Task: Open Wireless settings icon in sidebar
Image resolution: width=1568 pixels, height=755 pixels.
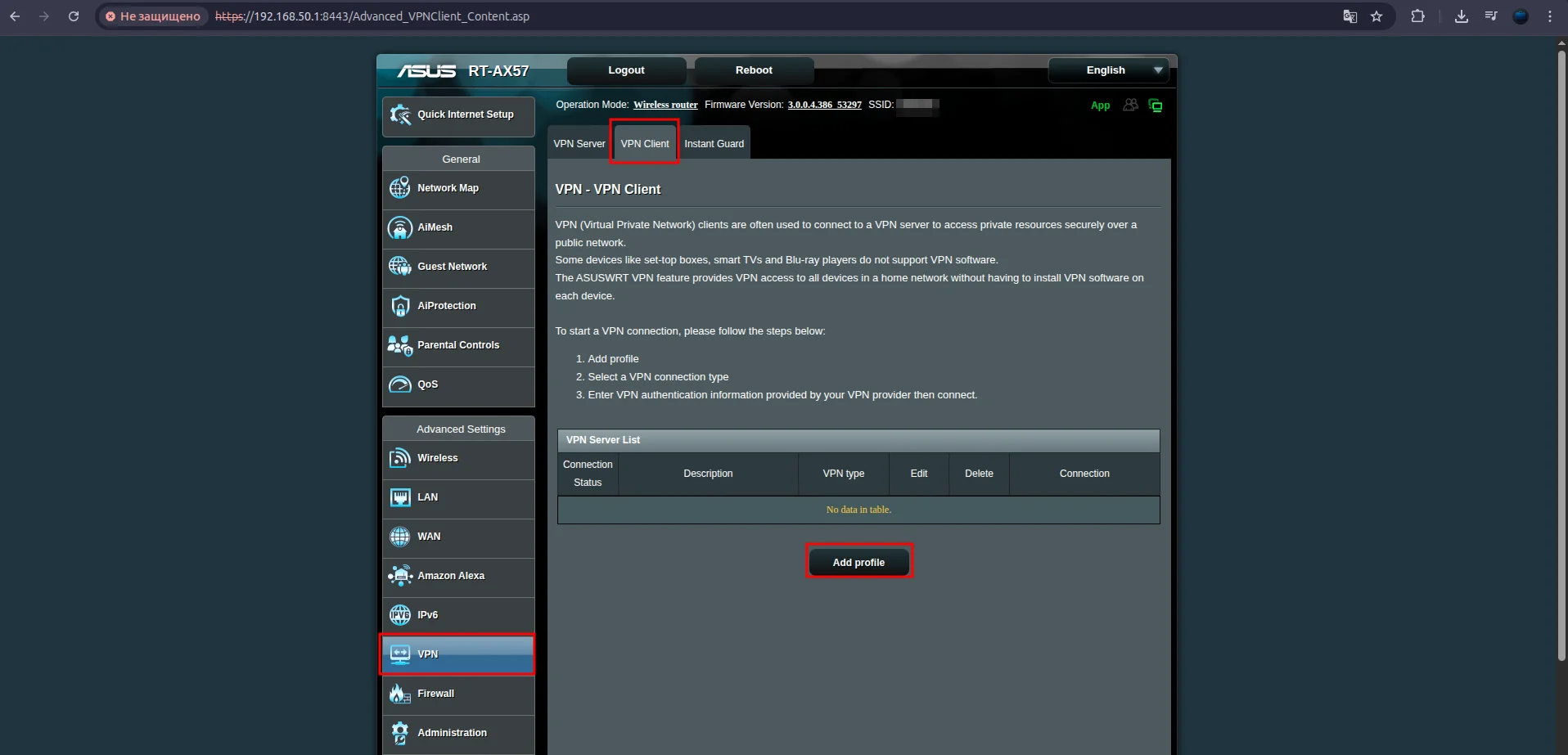Action: pyautogui.click(x=399, y=458)
